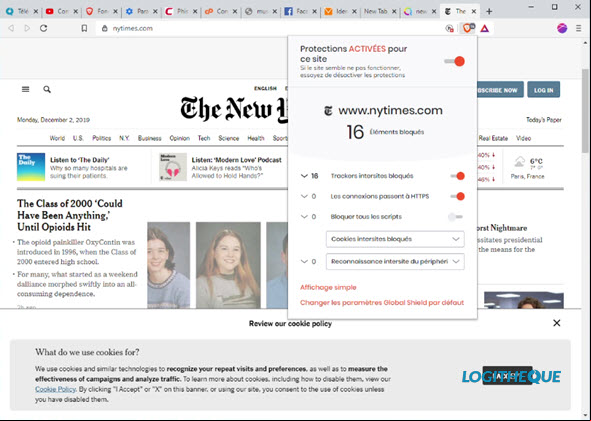Image resolution: width=591 pixels, height=421 pixels.
Task: Close the Facebook tab
Action: pos(314,11)
